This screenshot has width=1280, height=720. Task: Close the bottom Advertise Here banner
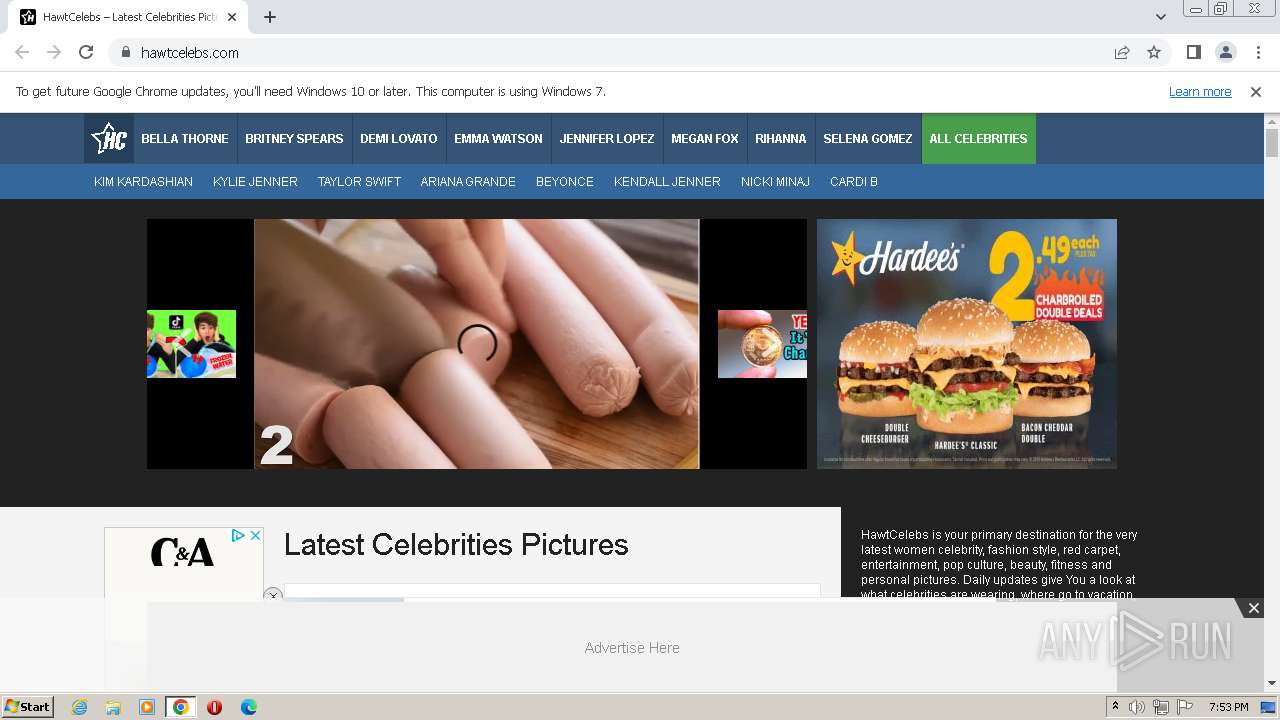(1253, 608)
